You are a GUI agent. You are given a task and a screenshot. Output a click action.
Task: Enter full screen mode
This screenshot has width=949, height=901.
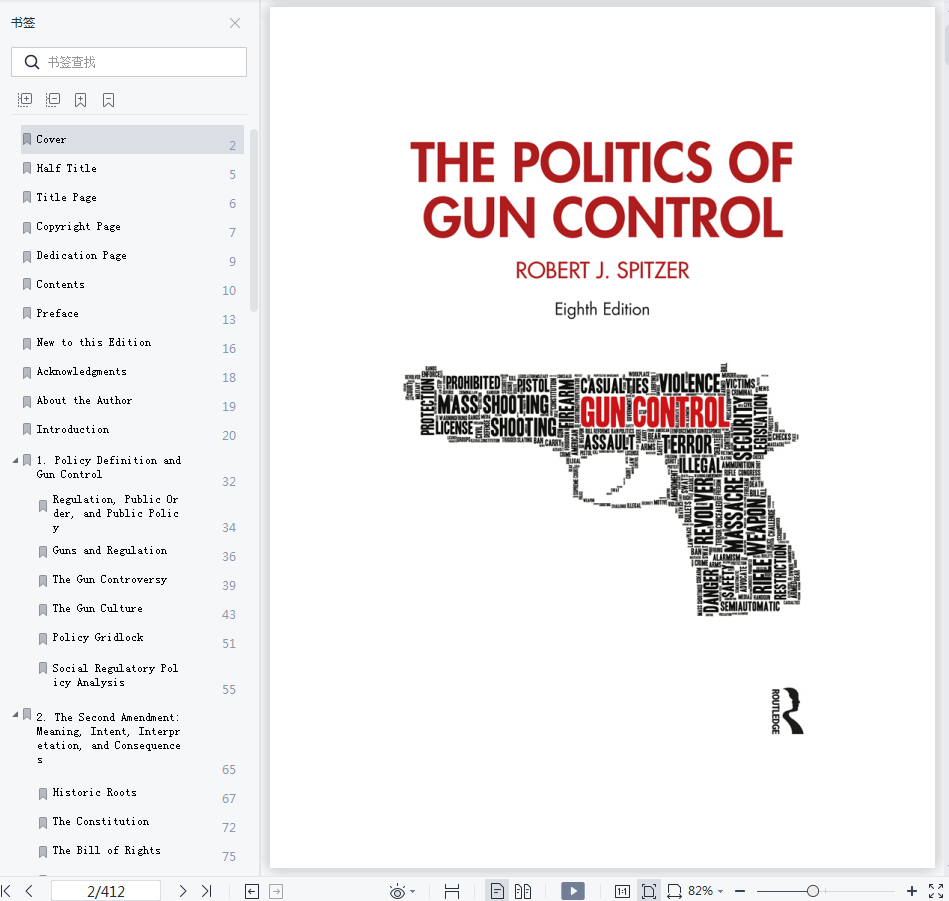tap(936, 891)
